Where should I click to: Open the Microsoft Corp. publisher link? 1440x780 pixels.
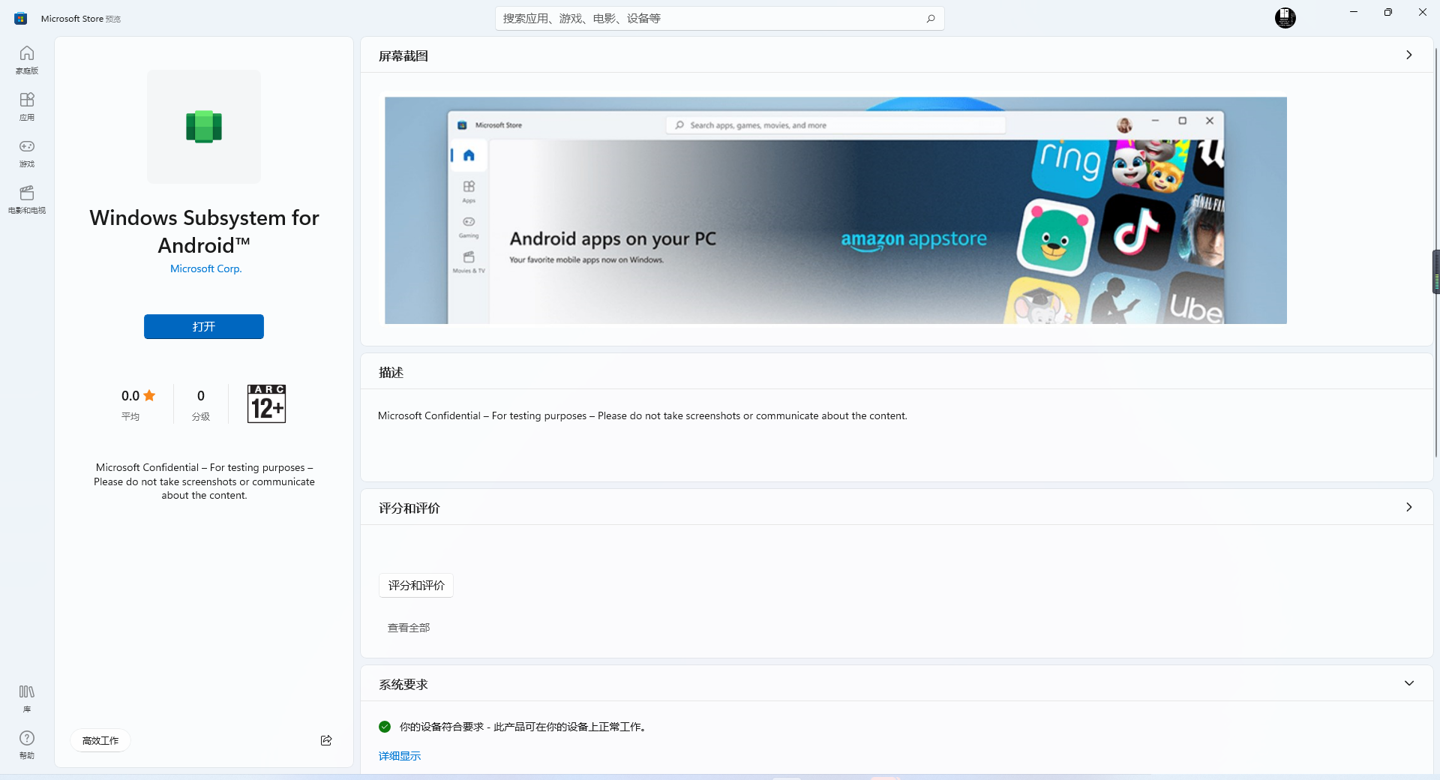click(206, 268)
